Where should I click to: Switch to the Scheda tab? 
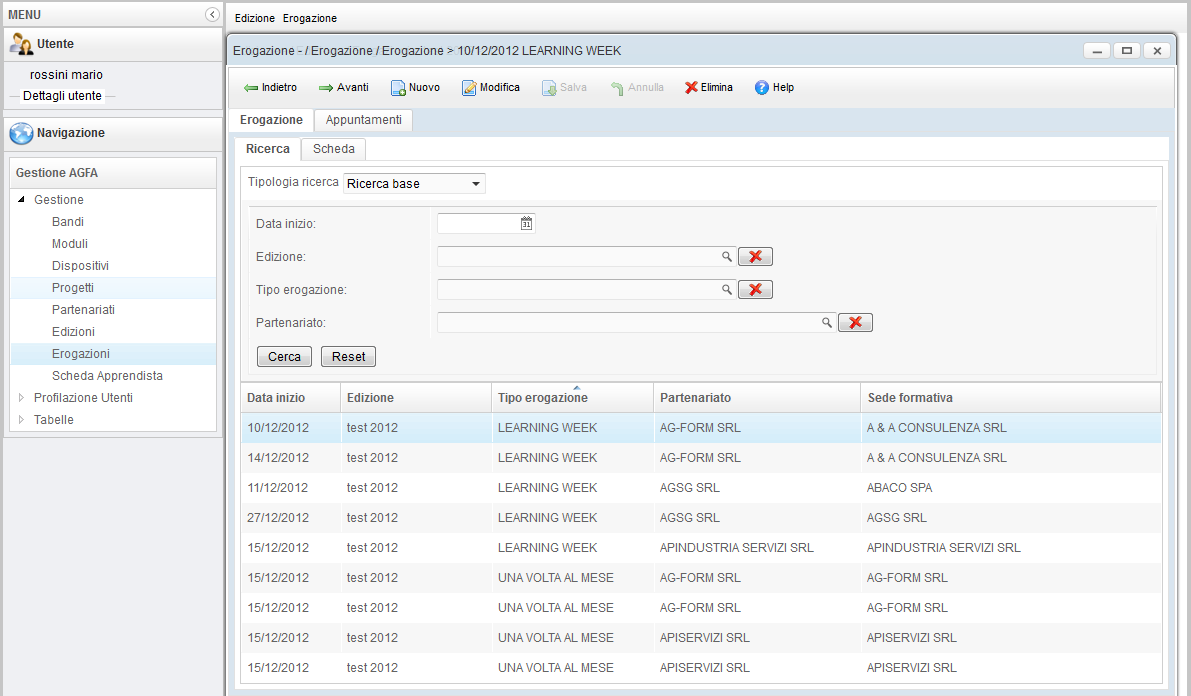tap(333, 149)
